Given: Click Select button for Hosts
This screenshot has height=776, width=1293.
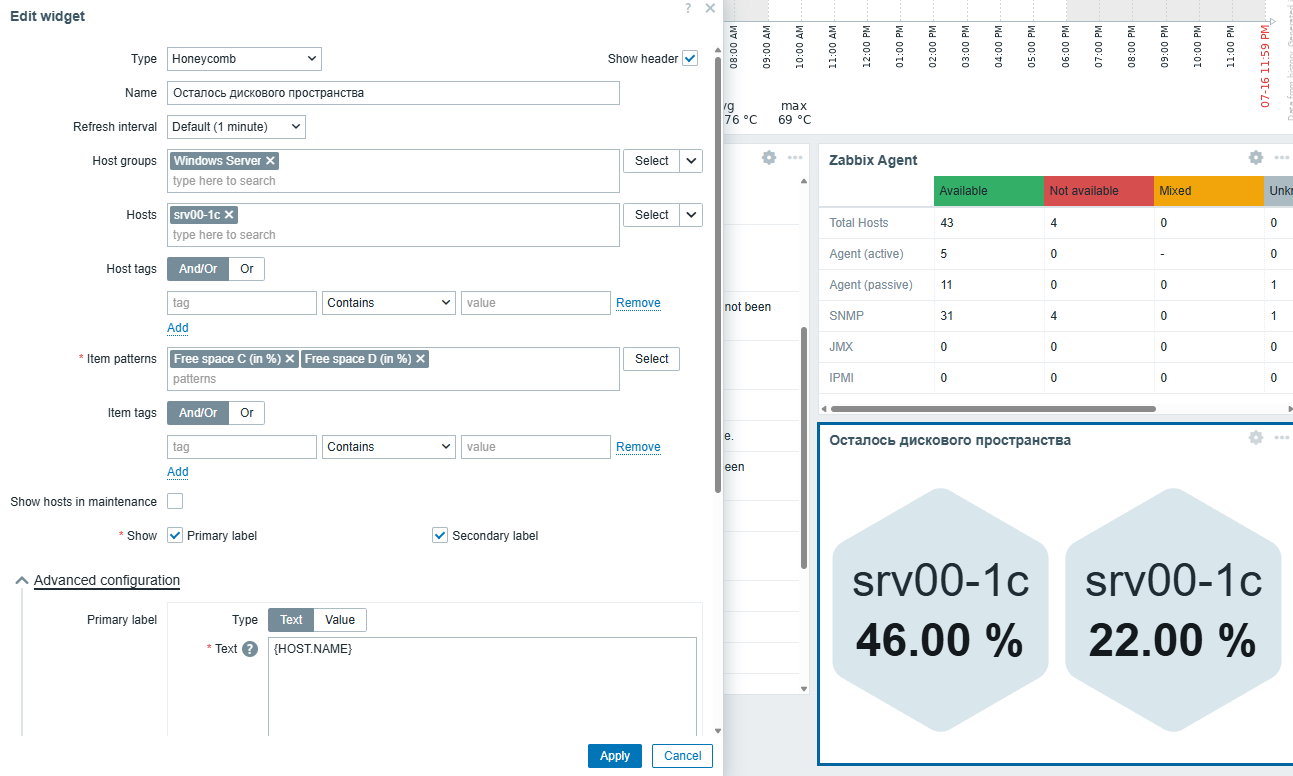Looking at the screenshot, I should click(x=652, y=215).
